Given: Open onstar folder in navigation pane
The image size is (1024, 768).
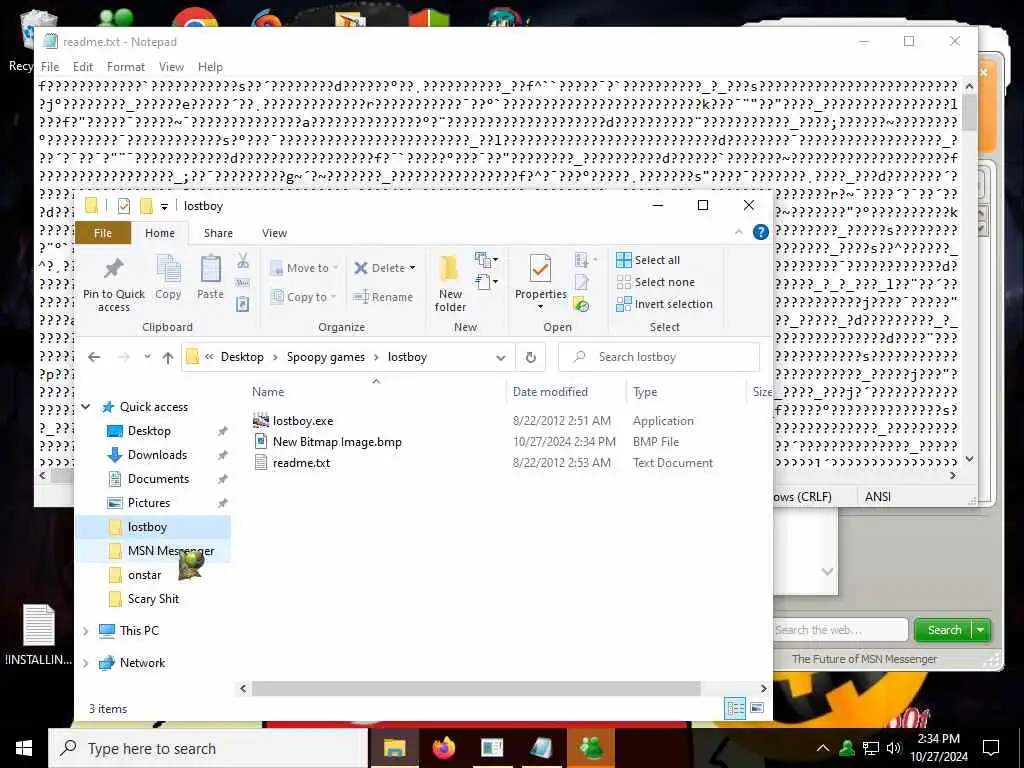Looking at the screenshot, I should point(144,575).
